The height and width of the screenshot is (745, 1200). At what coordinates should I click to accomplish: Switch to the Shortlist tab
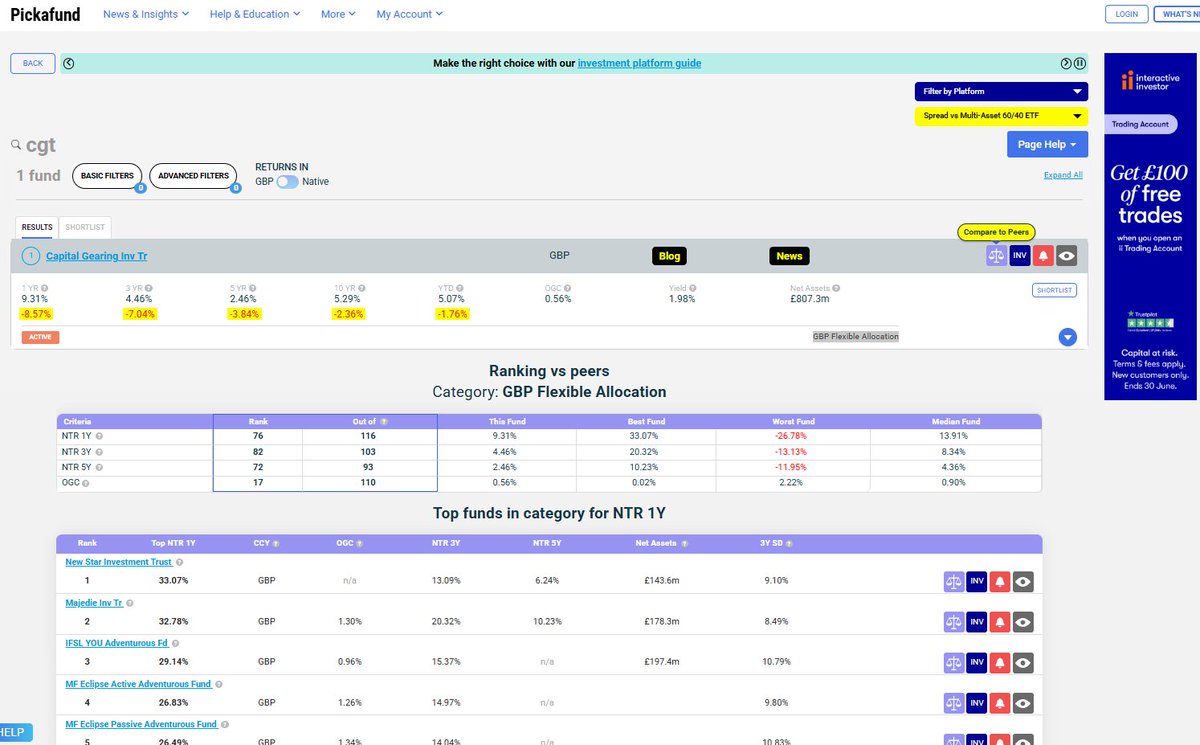85,227
